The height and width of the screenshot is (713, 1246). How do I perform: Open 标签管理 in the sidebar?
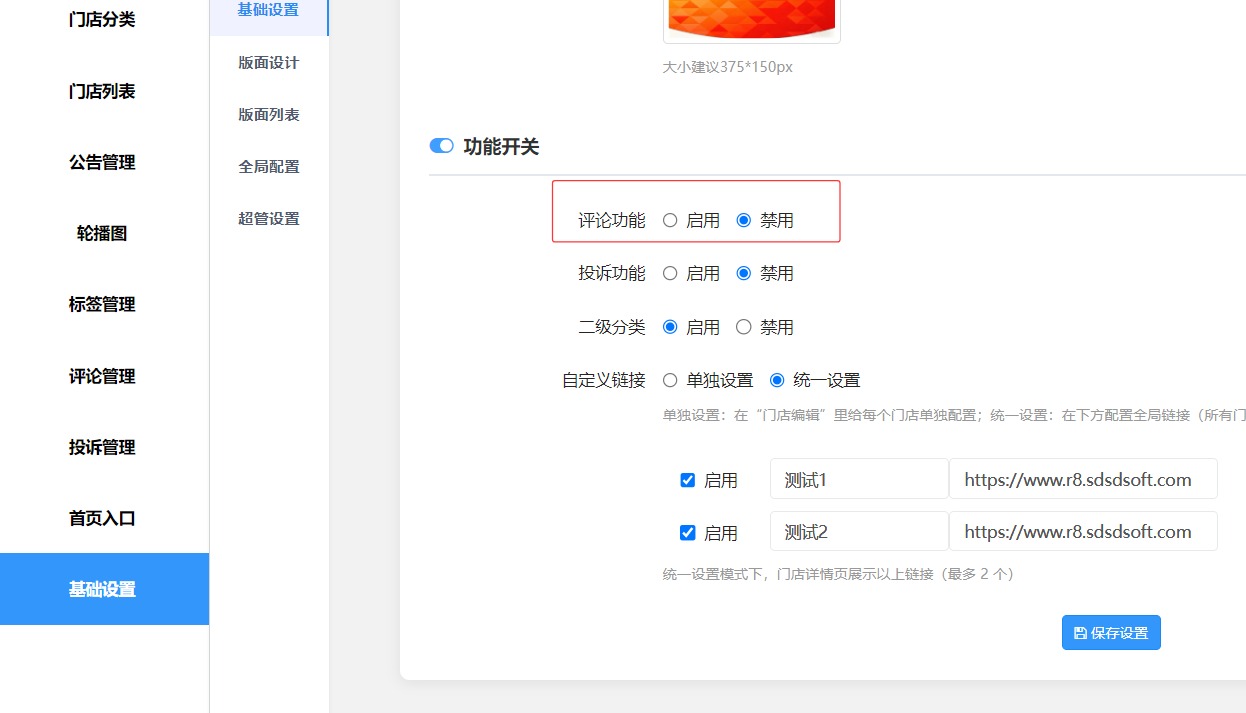(102, 304)
